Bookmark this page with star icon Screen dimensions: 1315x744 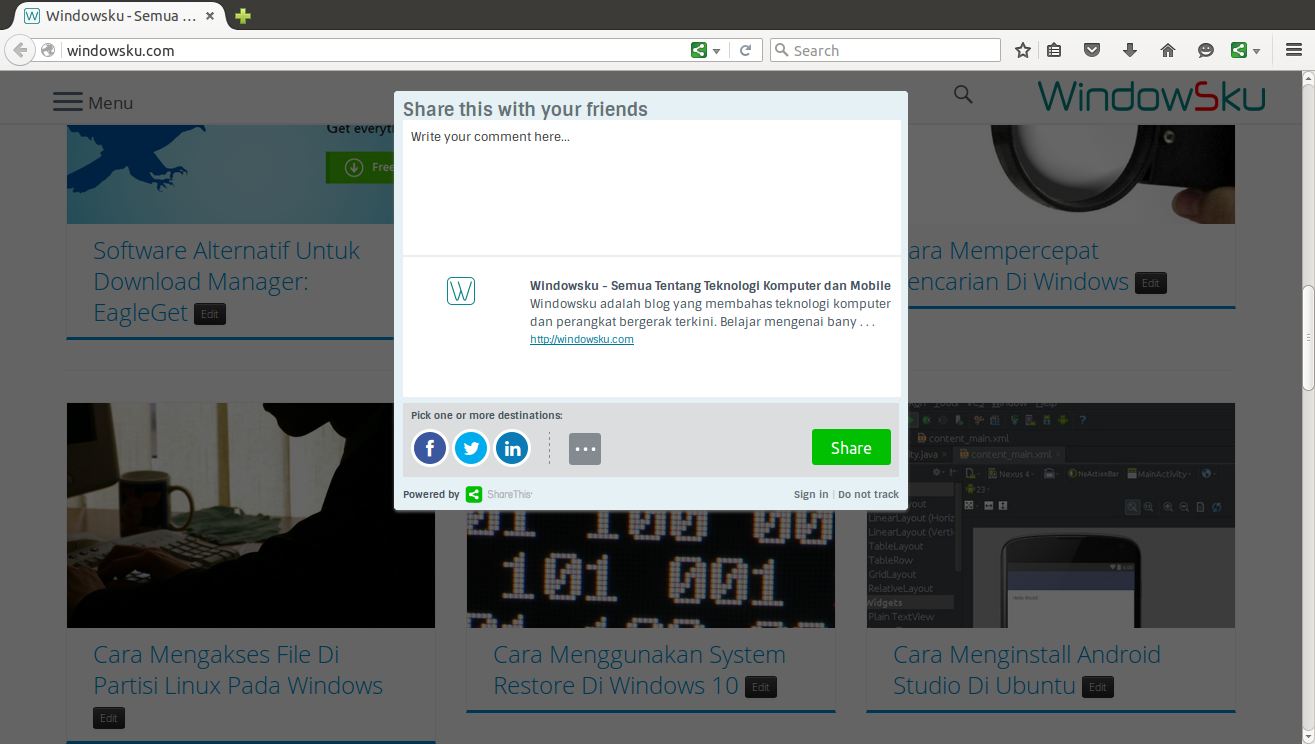1023,50
